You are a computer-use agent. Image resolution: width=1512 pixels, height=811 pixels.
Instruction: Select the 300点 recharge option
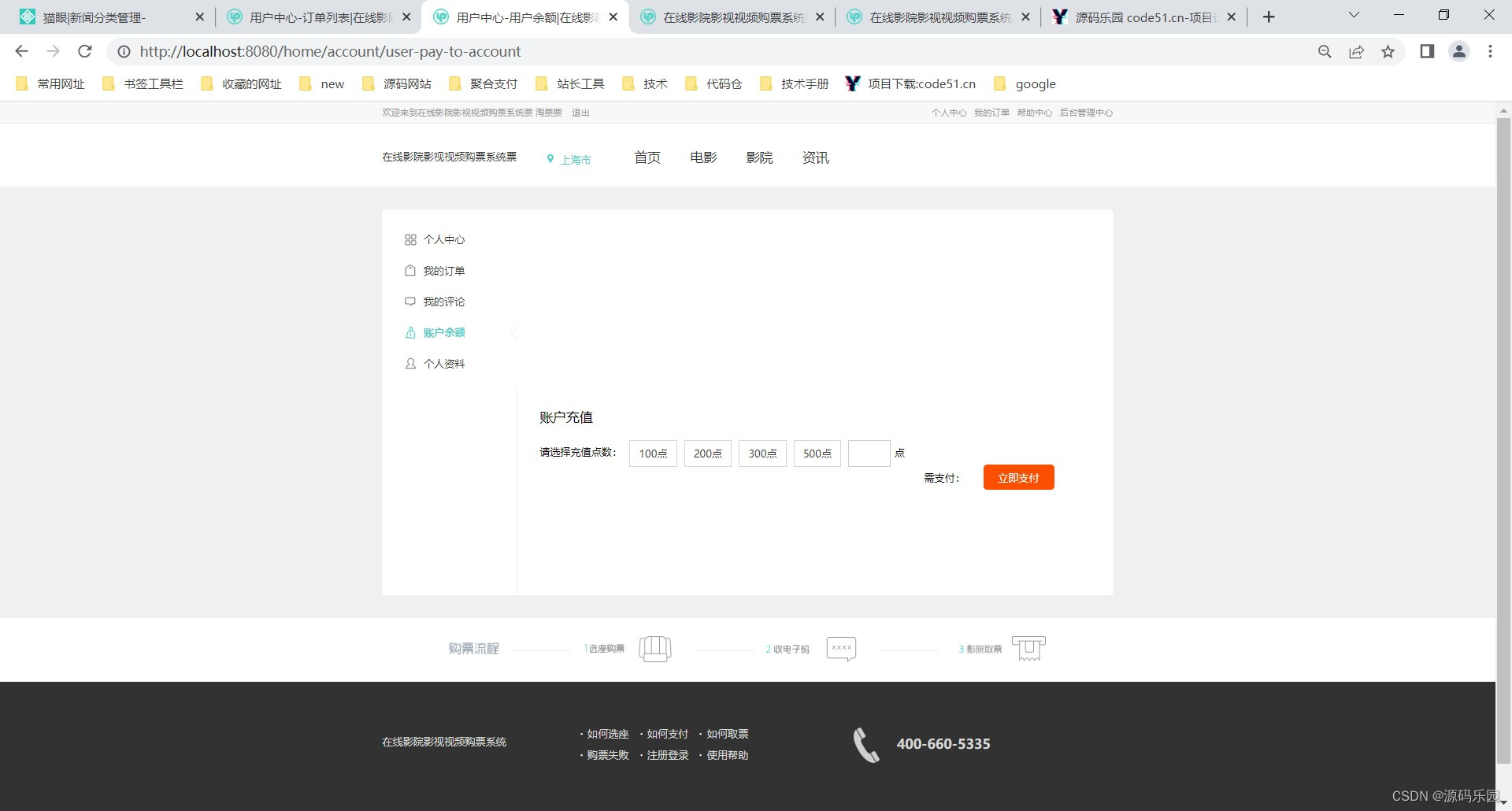click(x=762, y=454)
